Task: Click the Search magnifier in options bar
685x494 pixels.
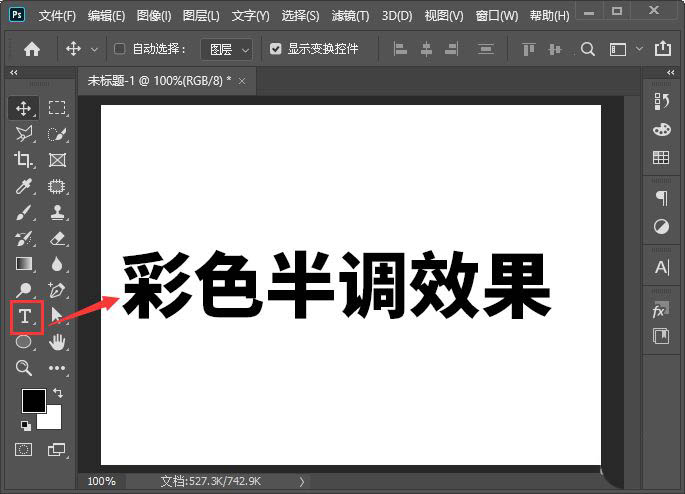Action: 588,49
